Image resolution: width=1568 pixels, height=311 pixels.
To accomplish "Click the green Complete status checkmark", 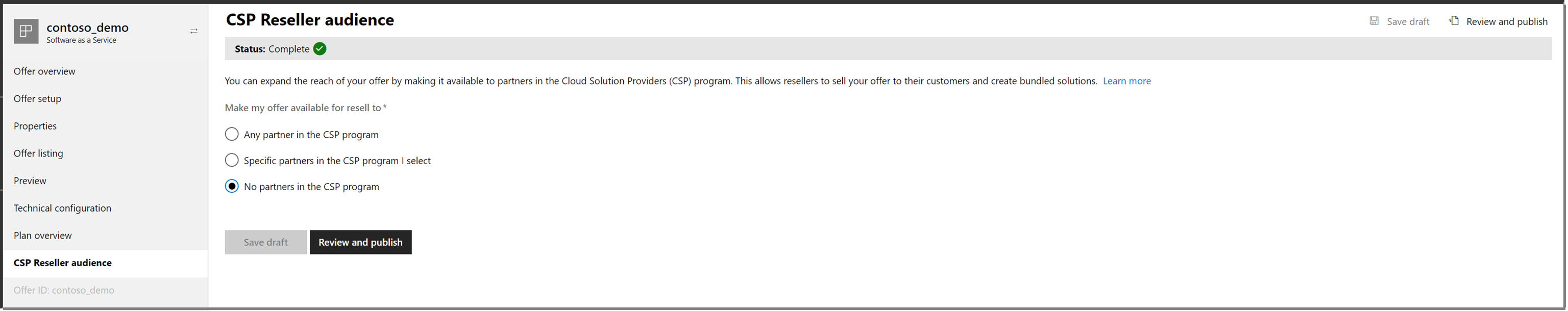I will click(320, 48).
